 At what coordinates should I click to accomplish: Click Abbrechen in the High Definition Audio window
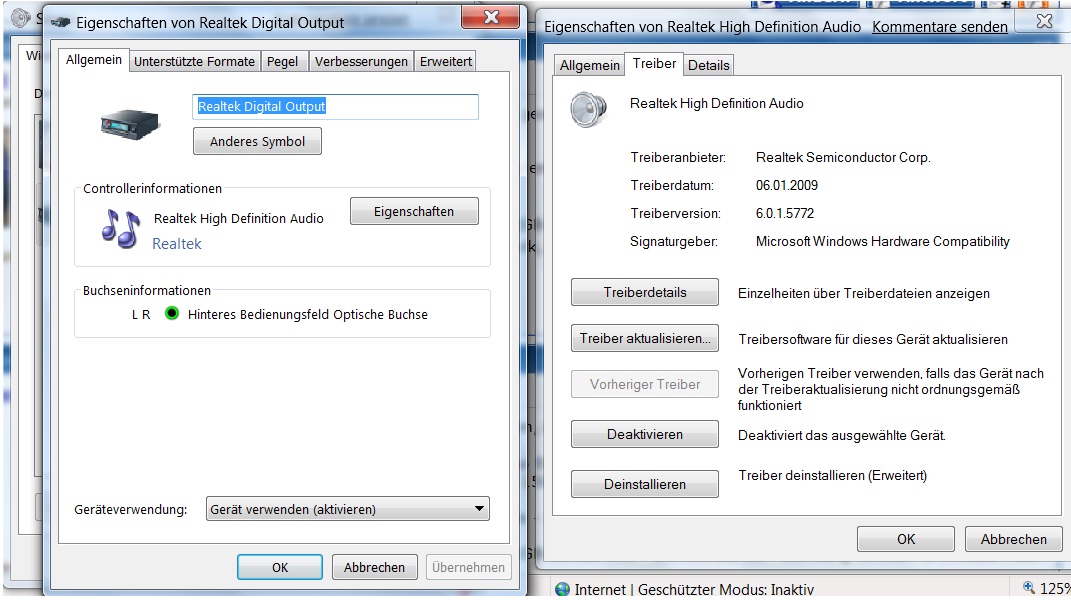1014,539
